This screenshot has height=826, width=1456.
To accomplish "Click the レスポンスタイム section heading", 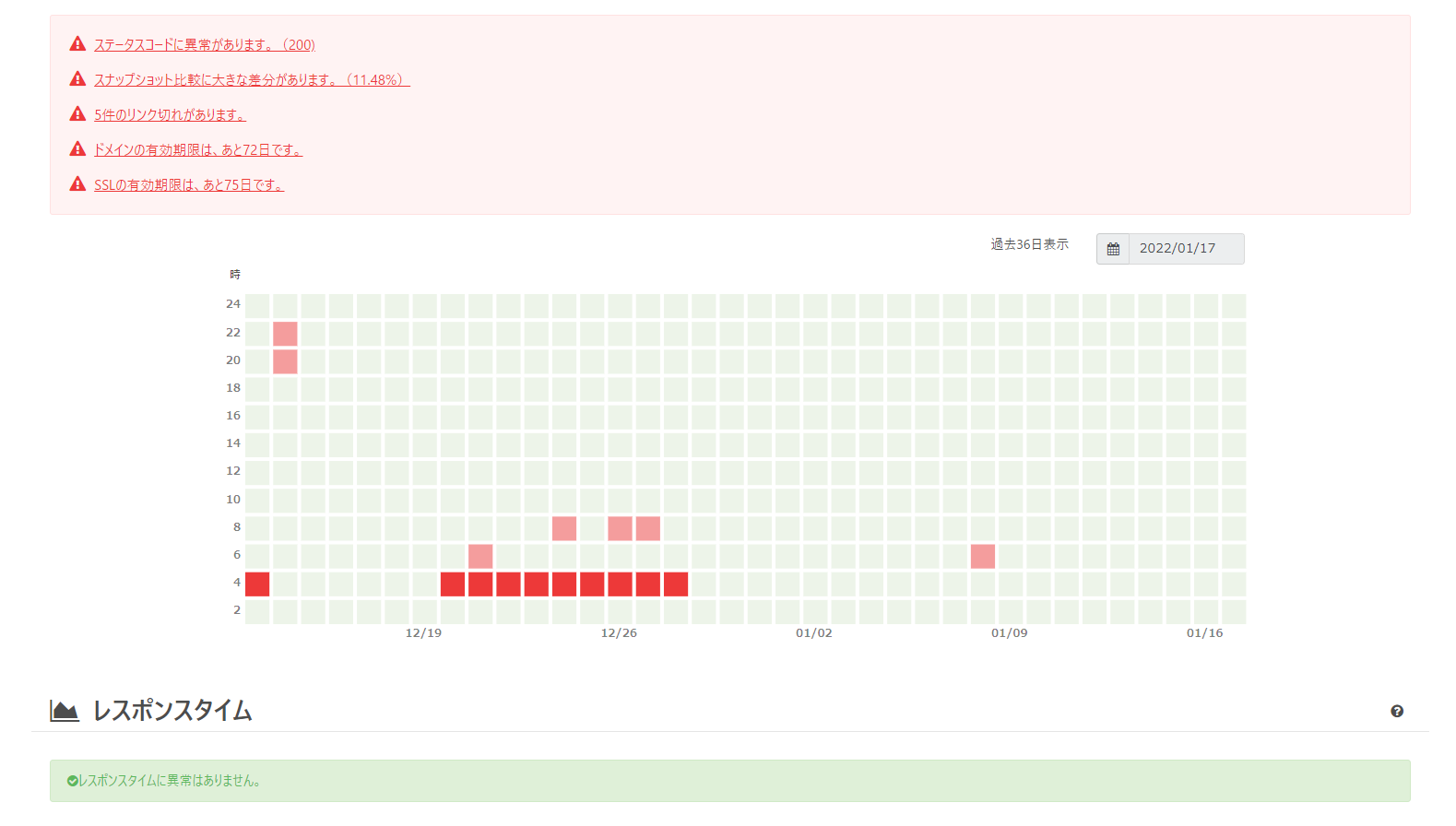I will click(172, 711).
